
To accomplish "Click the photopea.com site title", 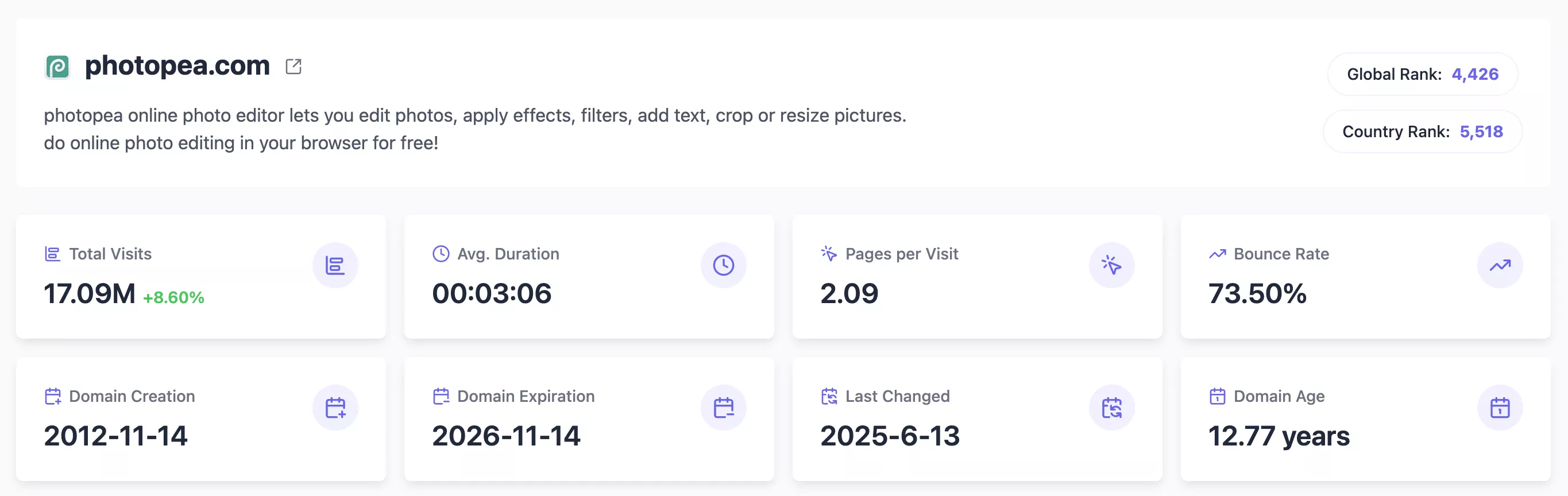I will (177, 65).
